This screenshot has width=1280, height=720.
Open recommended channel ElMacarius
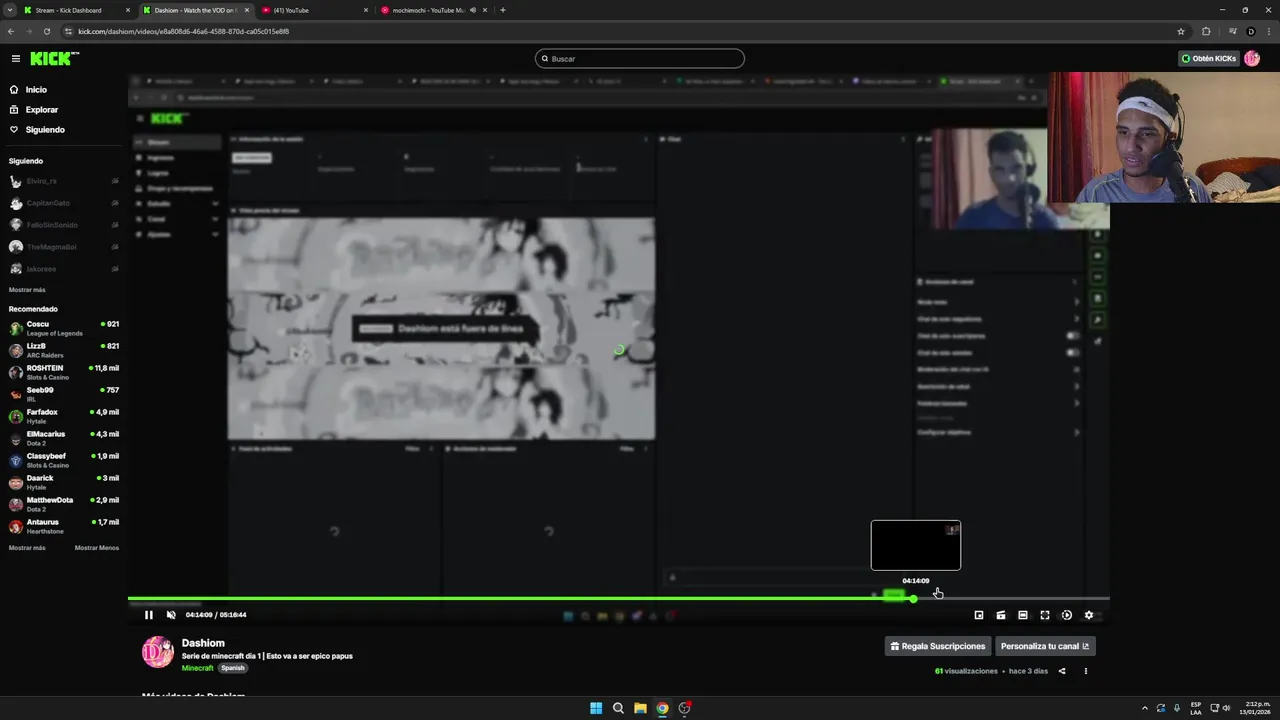click(x=64, y=438)
